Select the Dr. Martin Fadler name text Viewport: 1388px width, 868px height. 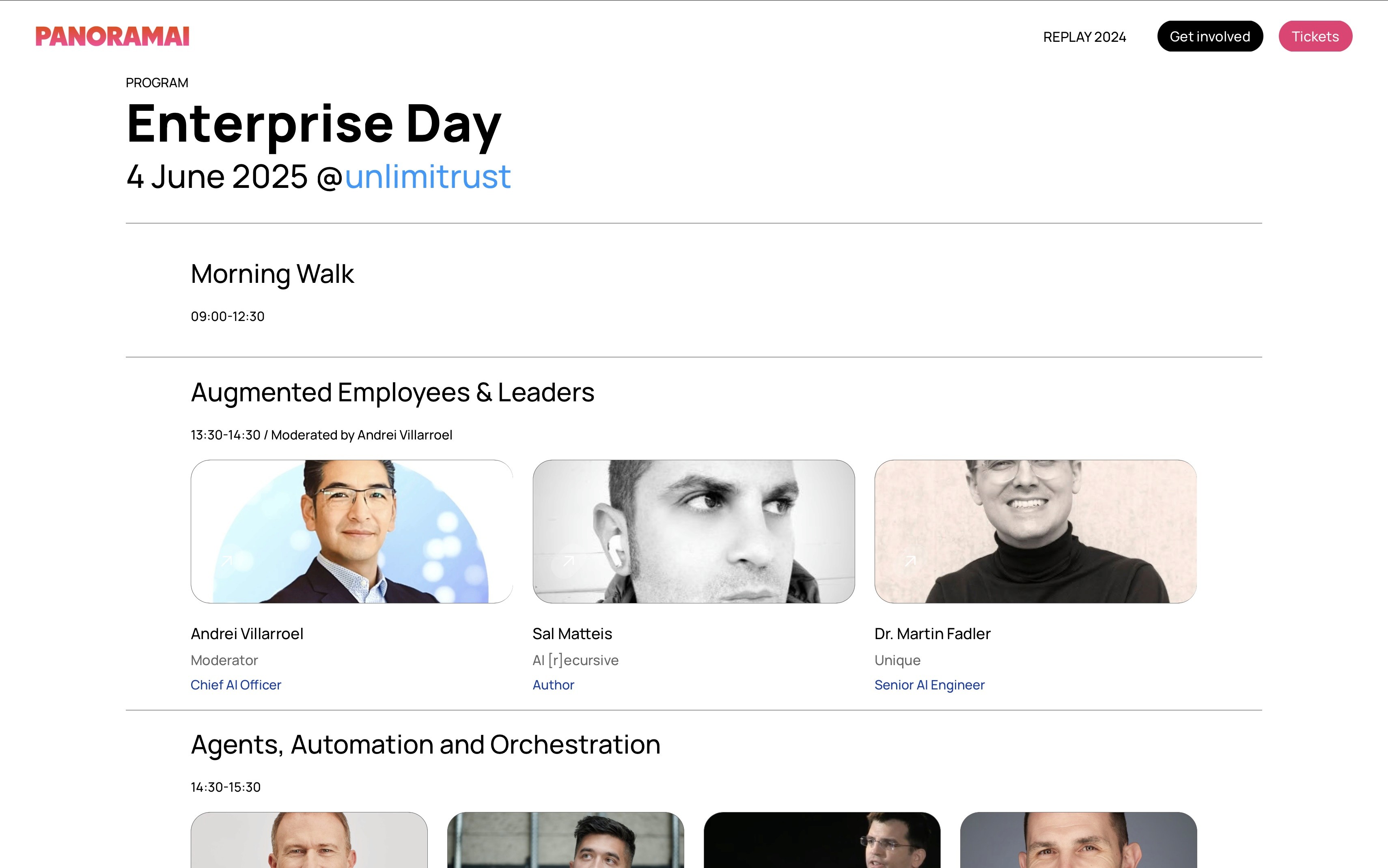click(x=932, y=634)
